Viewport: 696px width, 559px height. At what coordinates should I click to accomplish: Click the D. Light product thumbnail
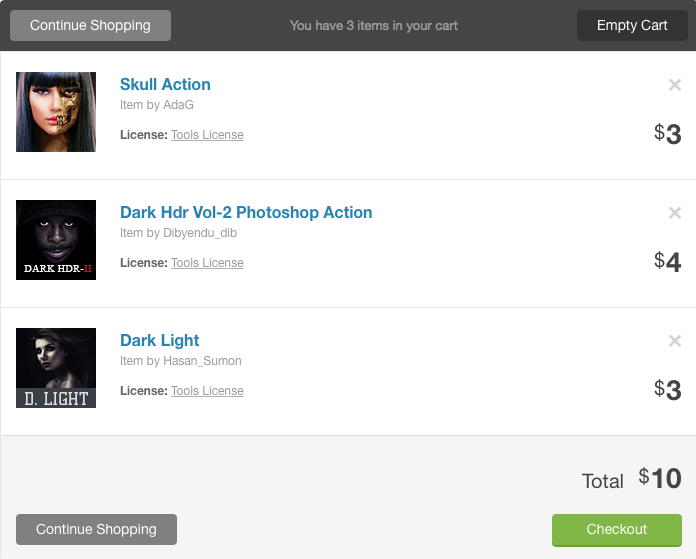[x=56, y=368]
